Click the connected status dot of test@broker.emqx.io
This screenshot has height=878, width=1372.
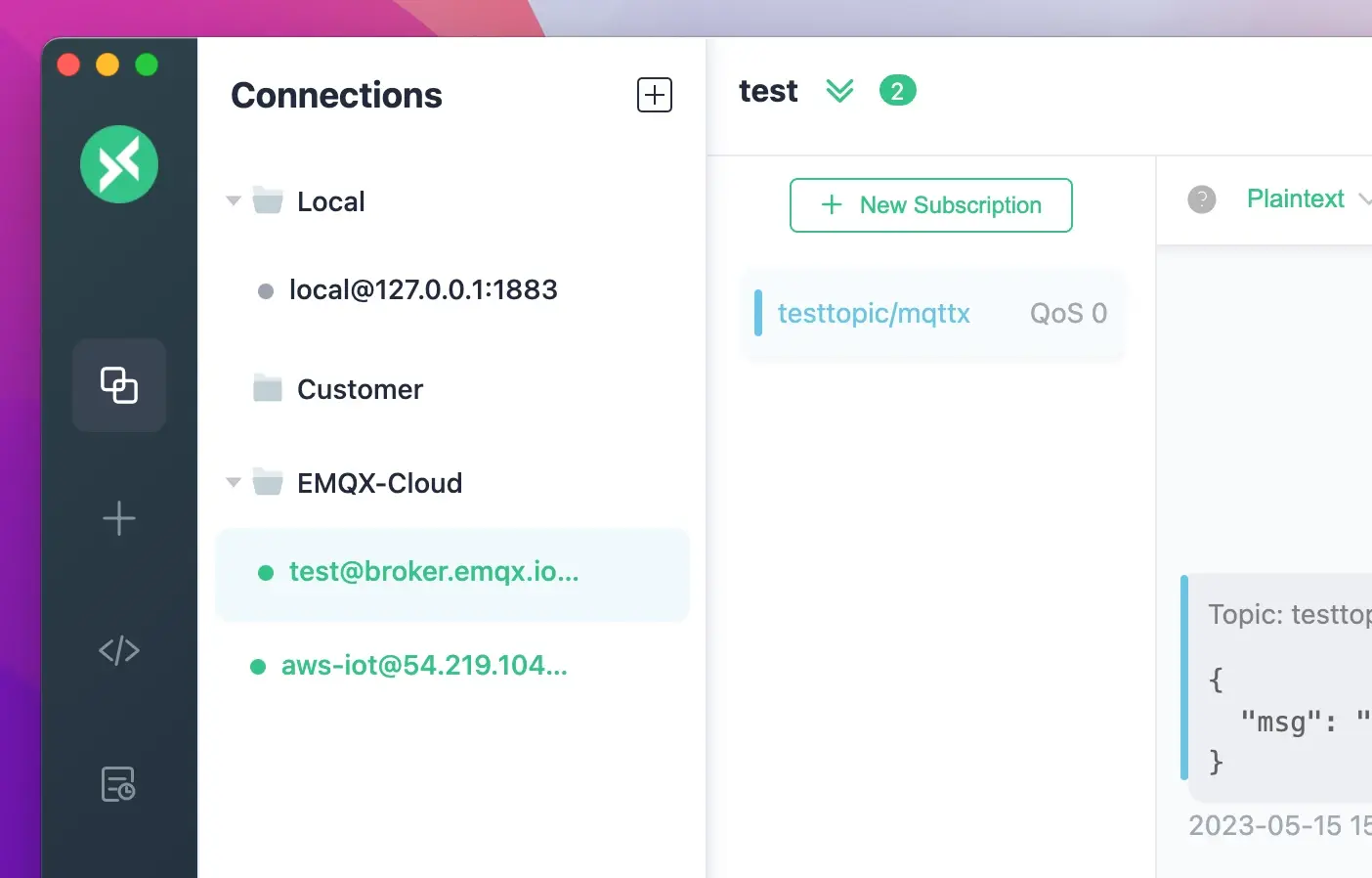coord(265,573)
